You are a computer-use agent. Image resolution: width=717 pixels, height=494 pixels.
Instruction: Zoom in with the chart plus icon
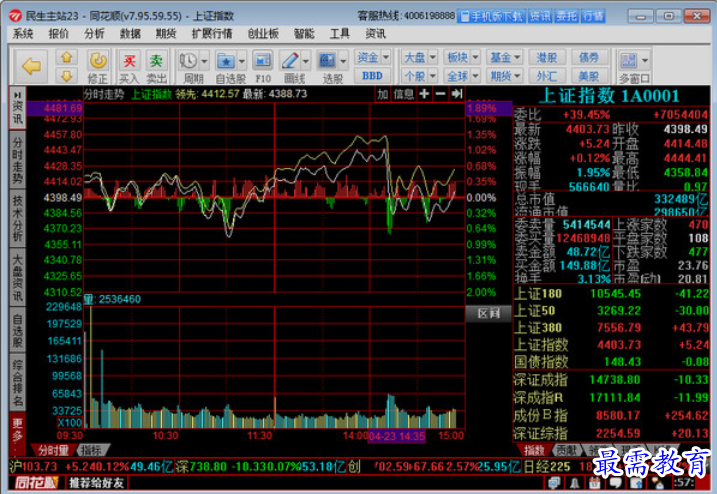pyautogui.click(x=424, y=94)
